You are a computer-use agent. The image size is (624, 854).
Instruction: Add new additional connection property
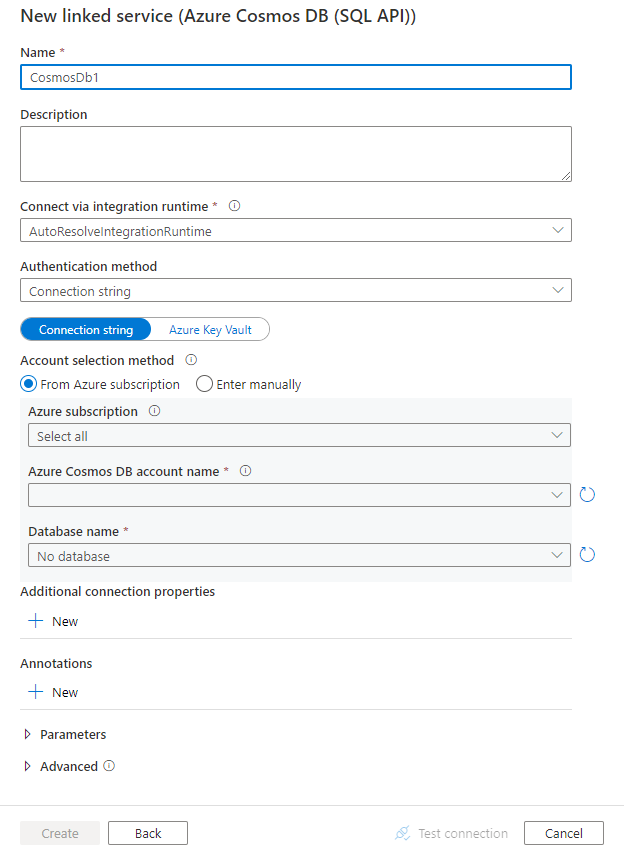coord(54,621)
